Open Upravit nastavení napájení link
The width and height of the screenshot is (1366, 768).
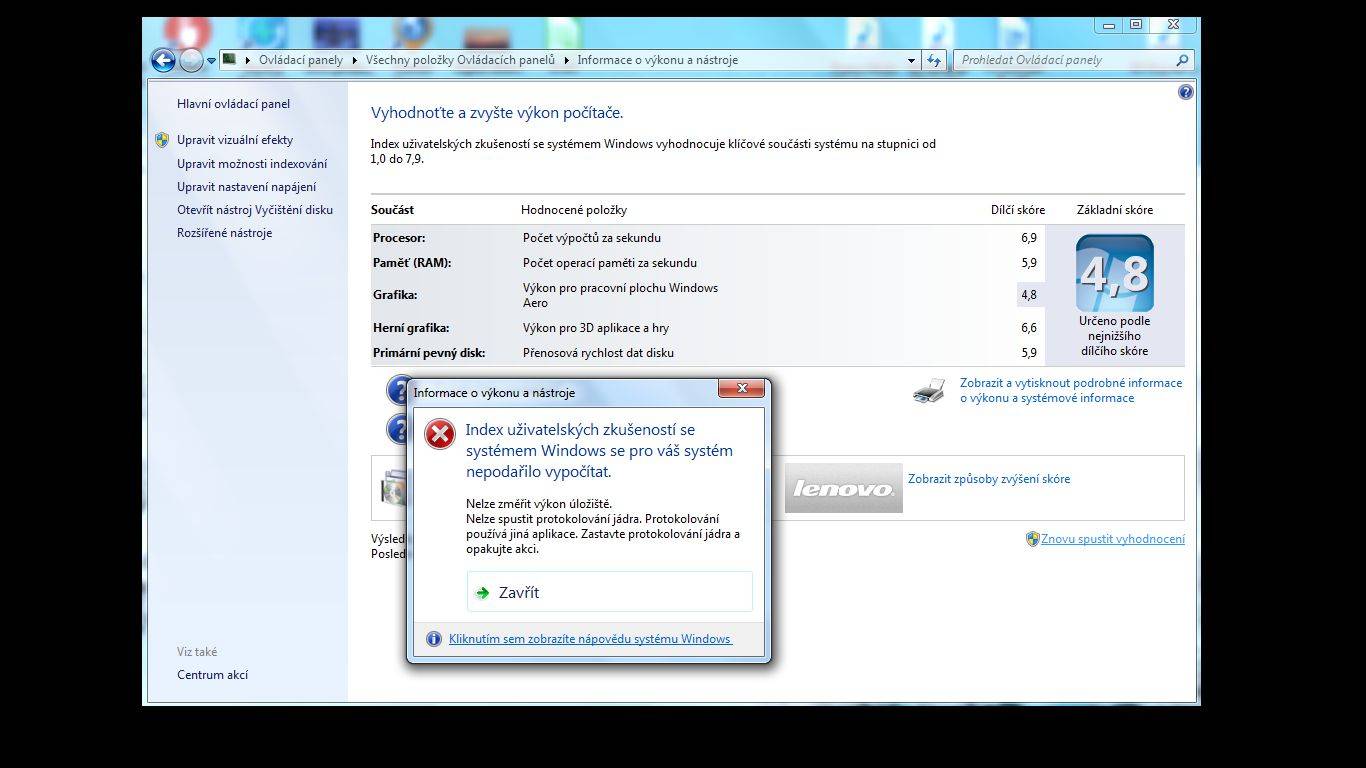pos(246,187)
